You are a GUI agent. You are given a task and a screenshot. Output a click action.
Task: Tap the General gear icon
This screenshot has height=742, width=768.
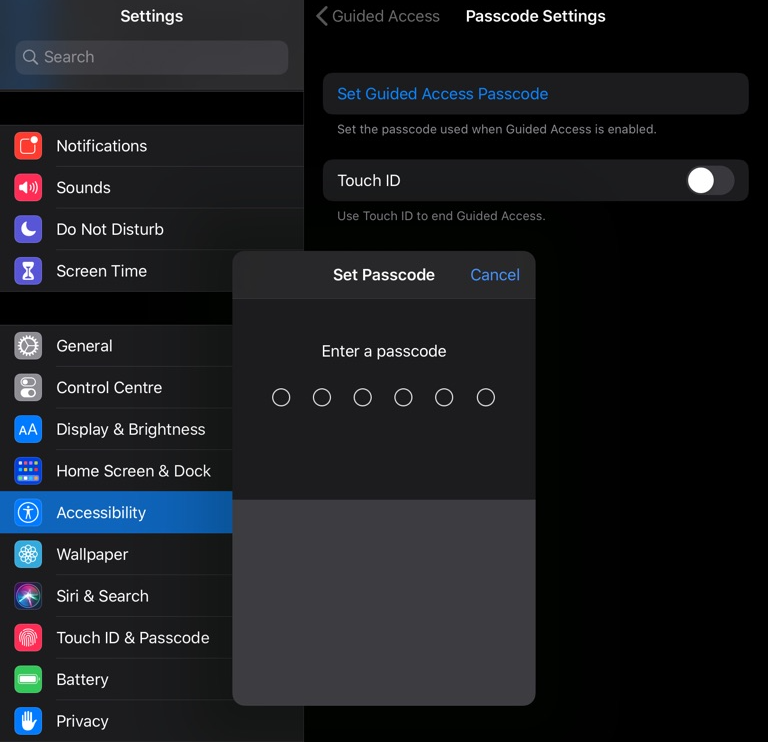28,346
